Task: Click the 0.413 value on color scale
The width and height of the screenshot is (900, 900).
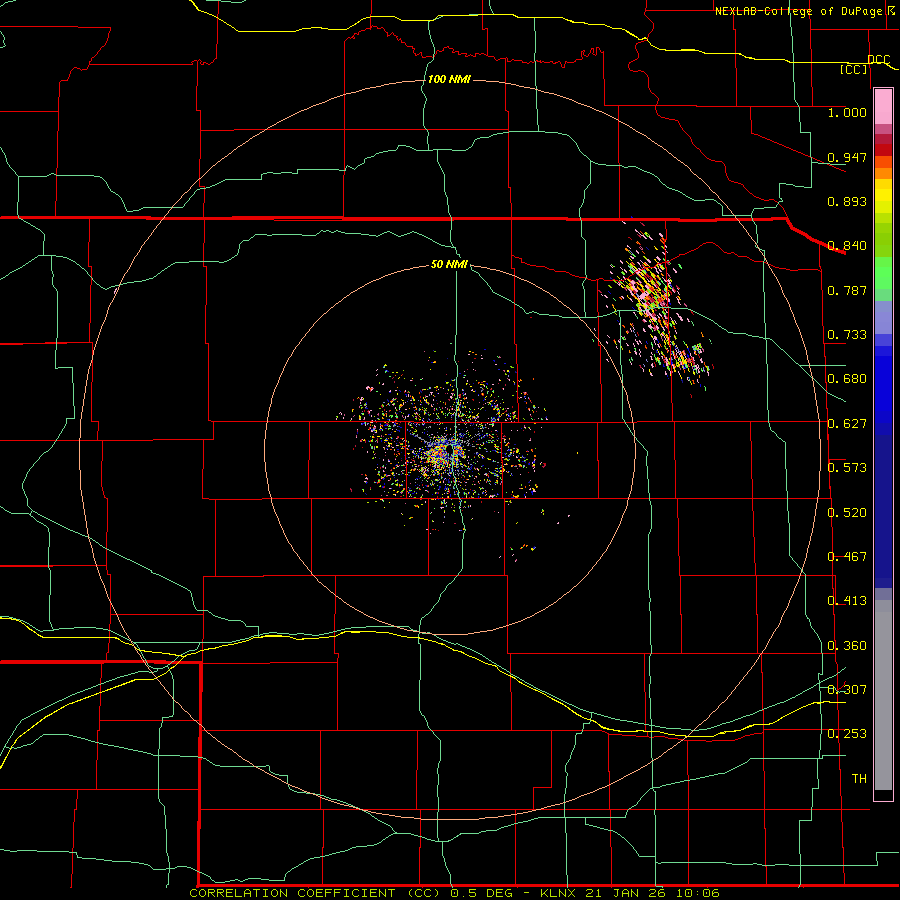Action: tap(847, 601)
